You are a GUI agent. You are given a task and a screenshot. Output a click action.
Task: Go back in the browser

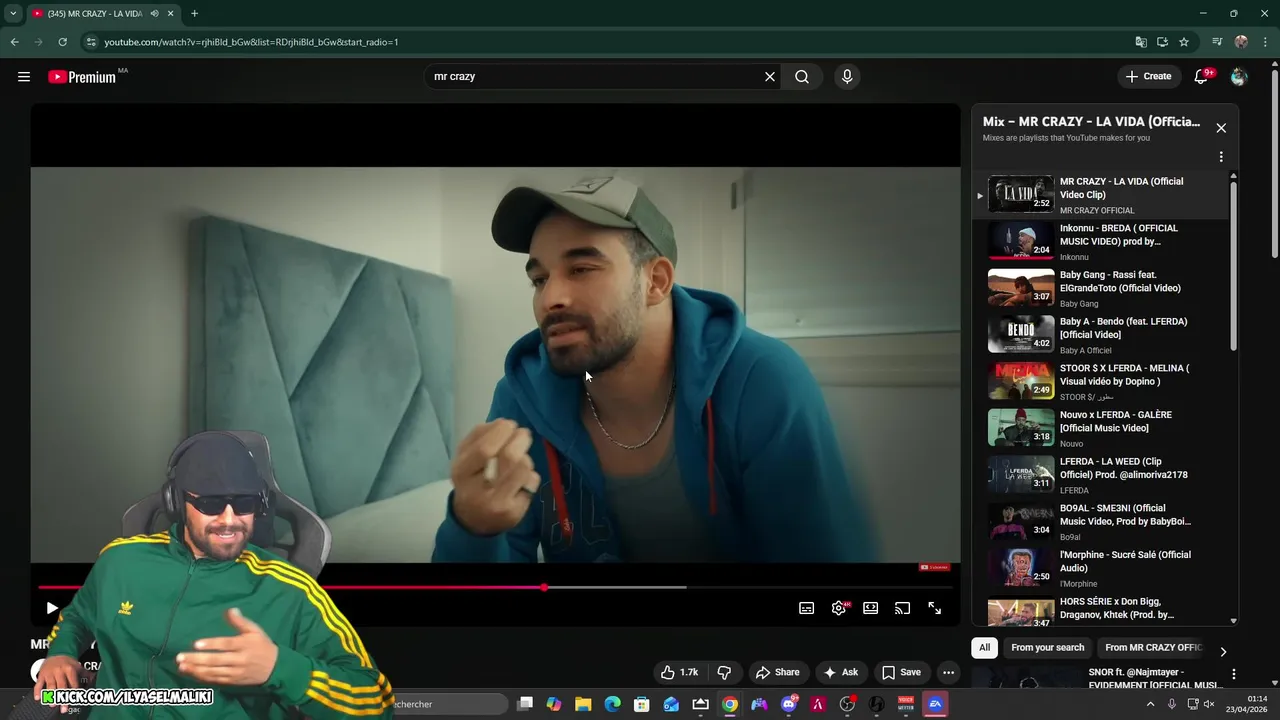coord(14,42)
